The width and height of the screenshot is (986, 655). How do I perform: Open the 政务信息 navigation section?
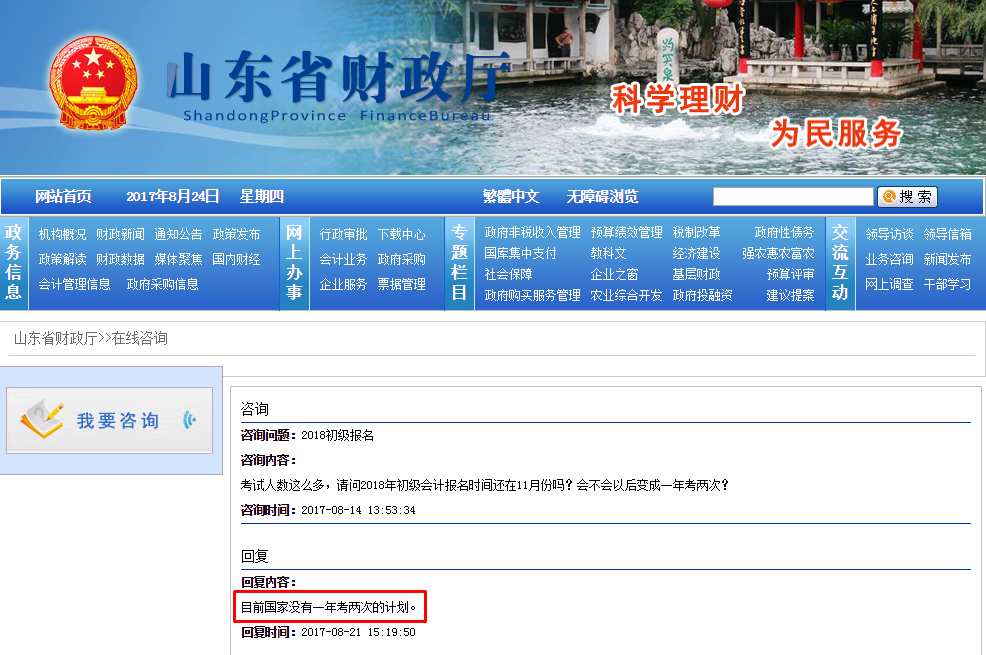[x=14, y=258]
